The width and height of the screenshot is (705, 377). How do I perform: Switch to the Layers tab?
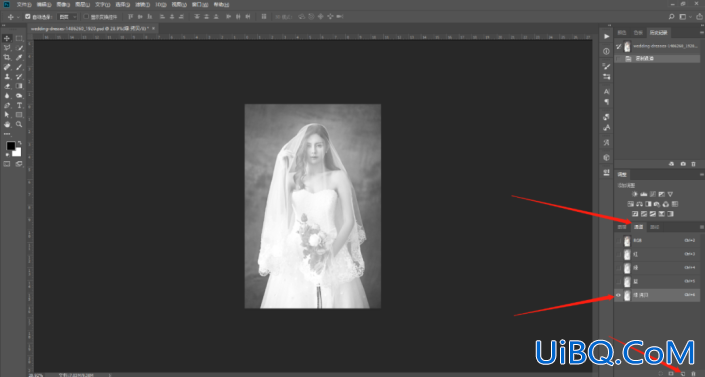(622, 227)
